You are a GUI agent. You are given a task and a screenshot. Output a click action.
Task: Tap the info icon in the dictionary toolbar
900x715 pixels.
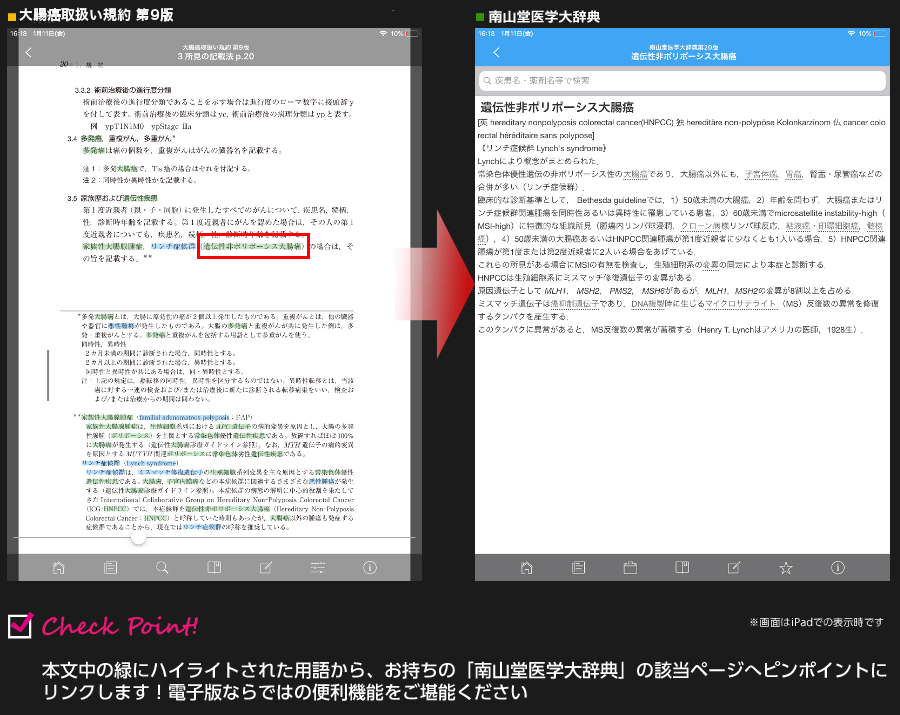(x=837, y=566)
